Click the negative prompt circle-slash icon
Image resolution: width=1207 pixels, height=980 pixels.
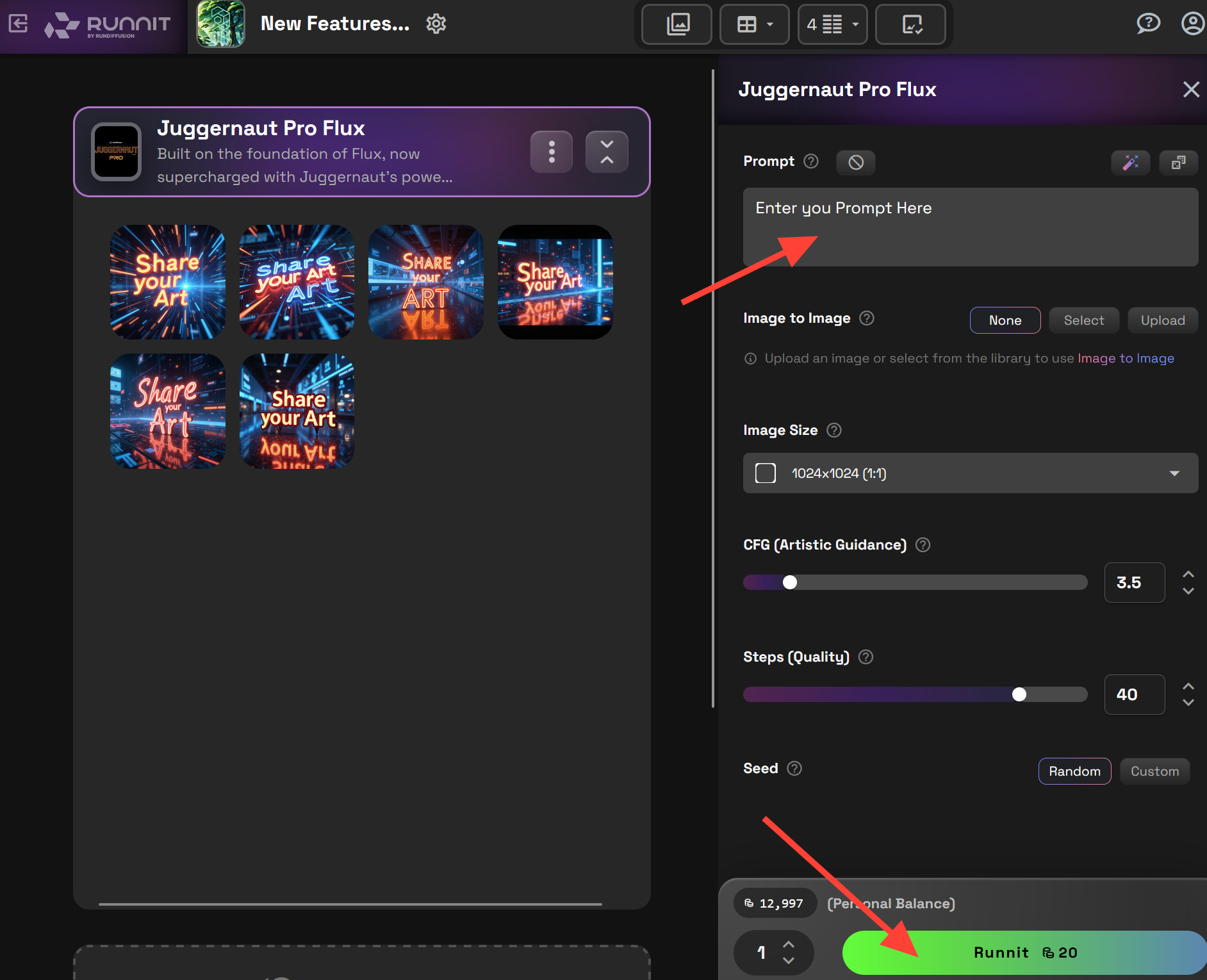click(856, 162)
